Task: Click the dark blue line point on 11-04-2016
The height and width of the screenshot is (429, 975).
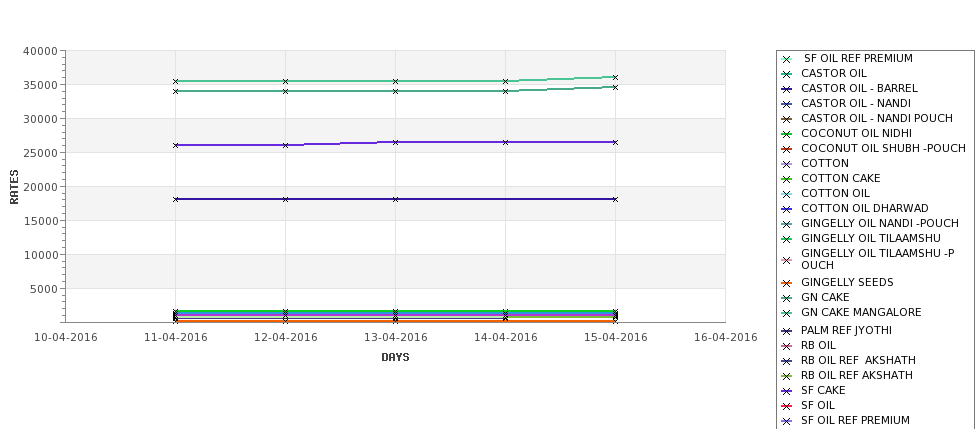Action: 175,200
